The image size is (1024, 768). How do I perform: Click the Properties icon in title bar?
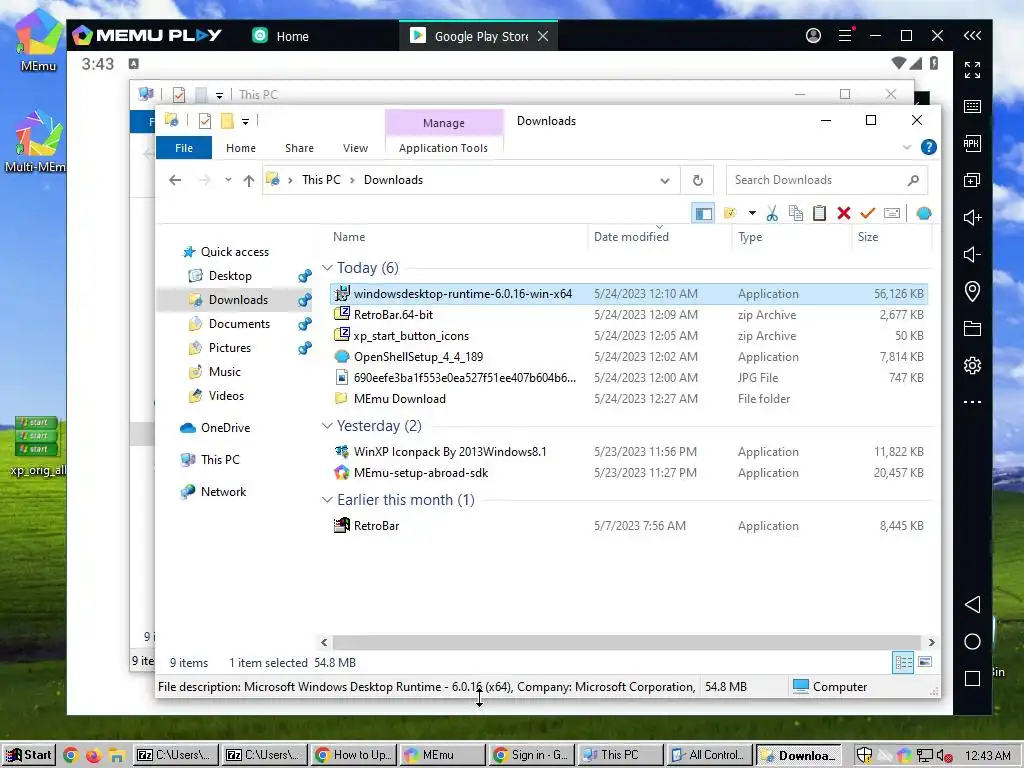[204, 121]
